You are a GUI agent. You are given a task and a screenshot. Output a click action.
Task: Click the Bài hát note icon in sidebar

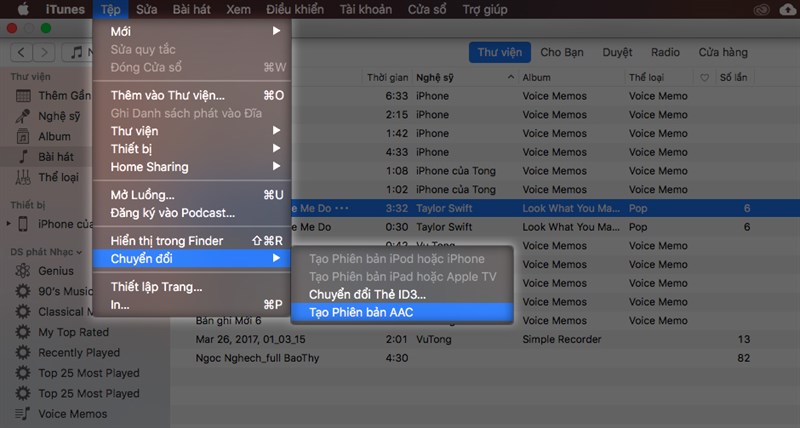pyautogui.click(x=23, y=157)
